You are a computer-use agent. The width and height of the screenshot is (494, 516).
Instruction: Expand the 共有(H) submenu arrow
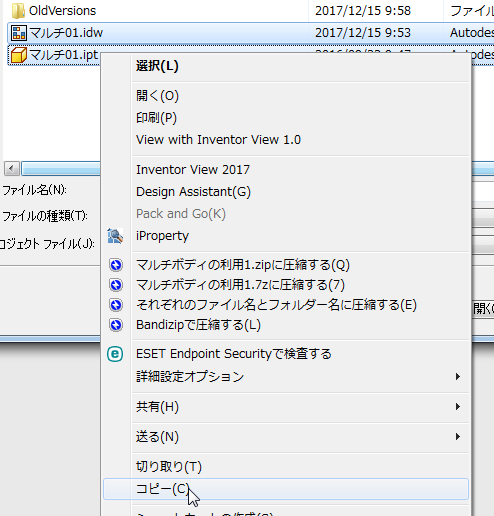click(x=458, y=407)
